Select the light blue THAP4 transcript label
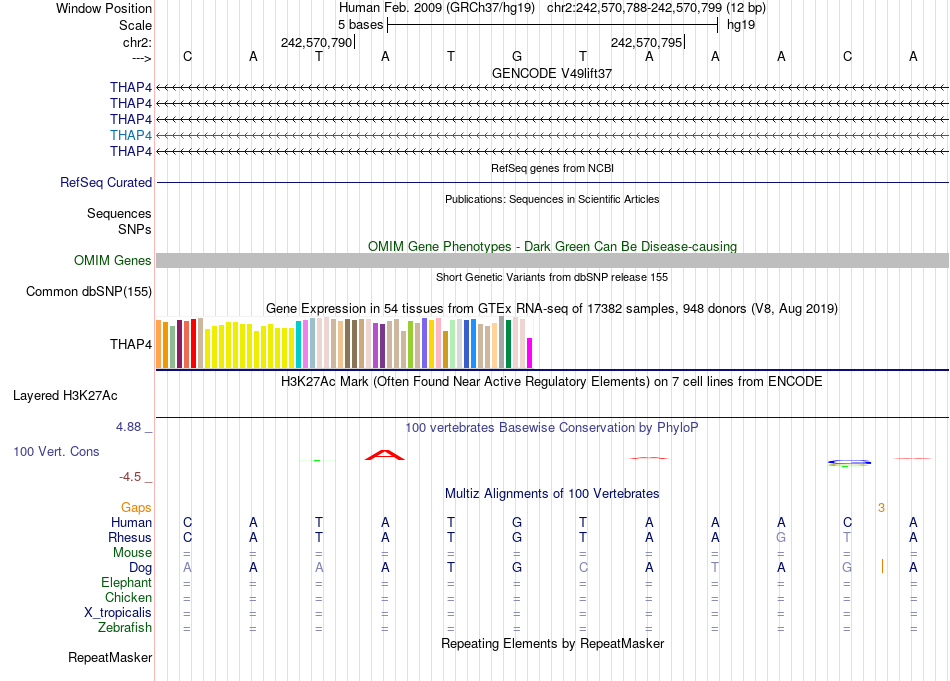This screenshot has width=950, height=681. click(x=131, y=135)
